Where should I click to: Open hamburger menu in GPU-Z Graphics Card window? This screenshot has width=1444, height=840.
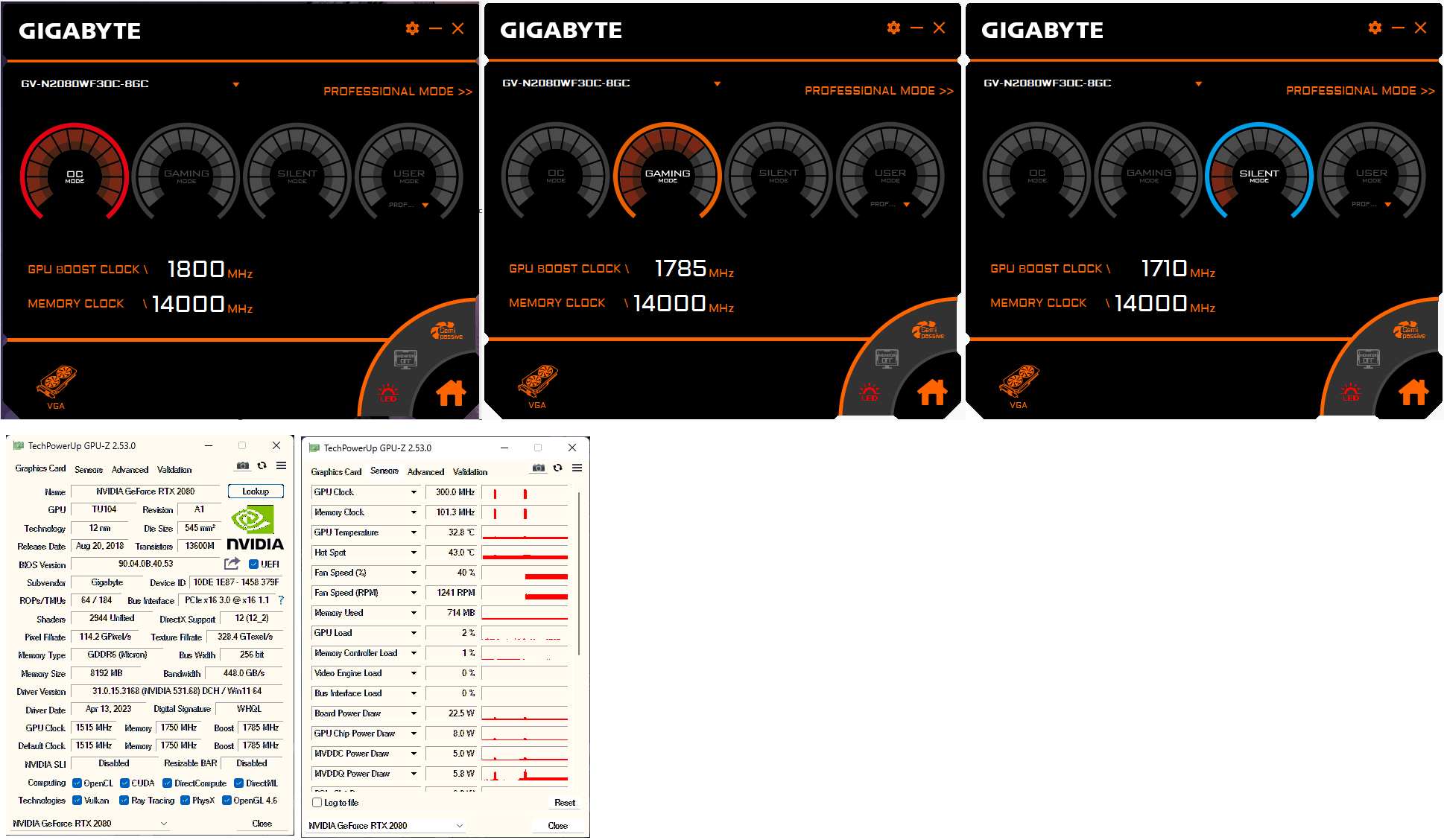[x=282, y=466]
